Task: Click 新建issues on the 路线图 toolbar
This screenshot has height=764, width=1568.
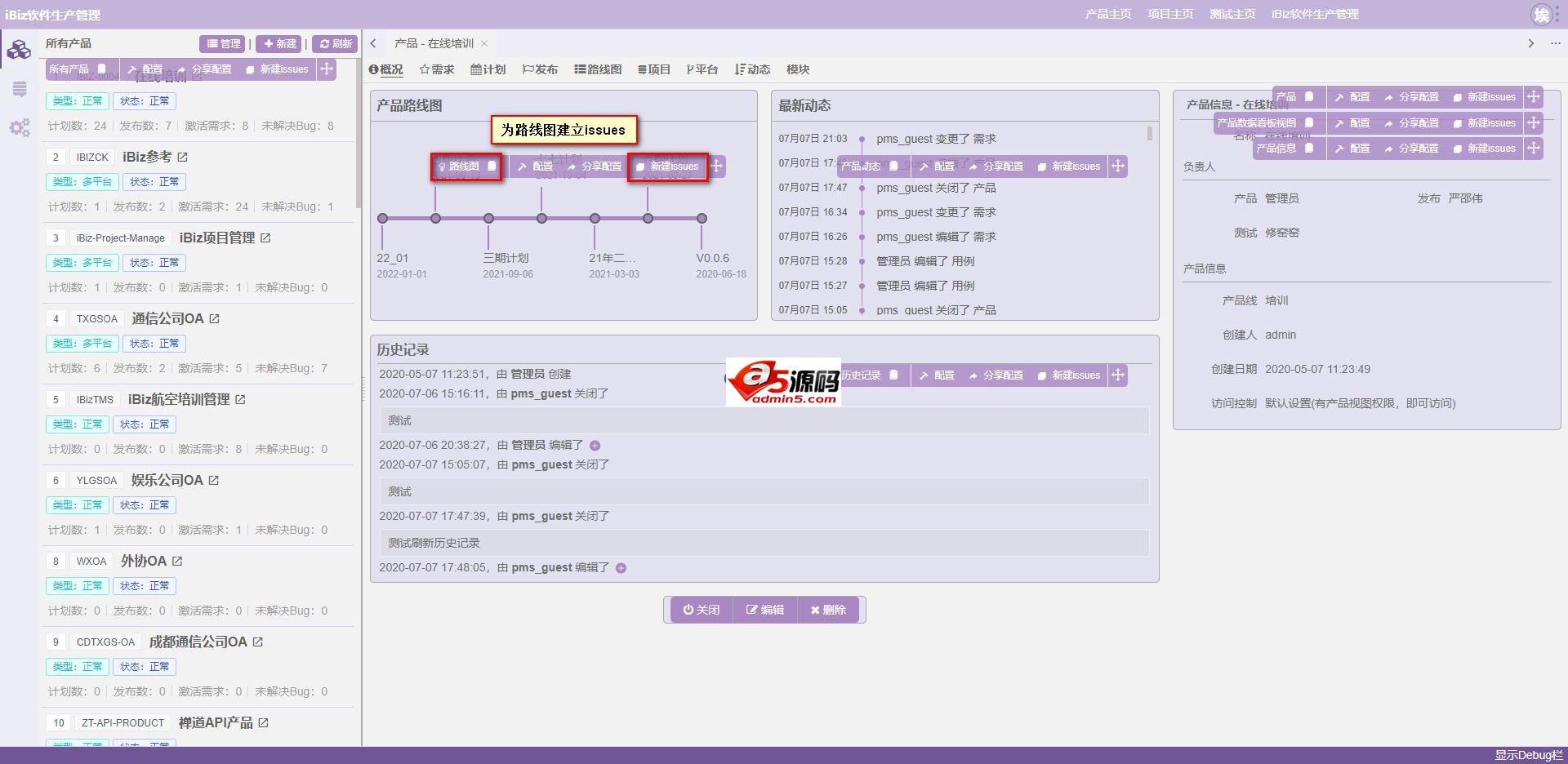Action: [668, 167]
